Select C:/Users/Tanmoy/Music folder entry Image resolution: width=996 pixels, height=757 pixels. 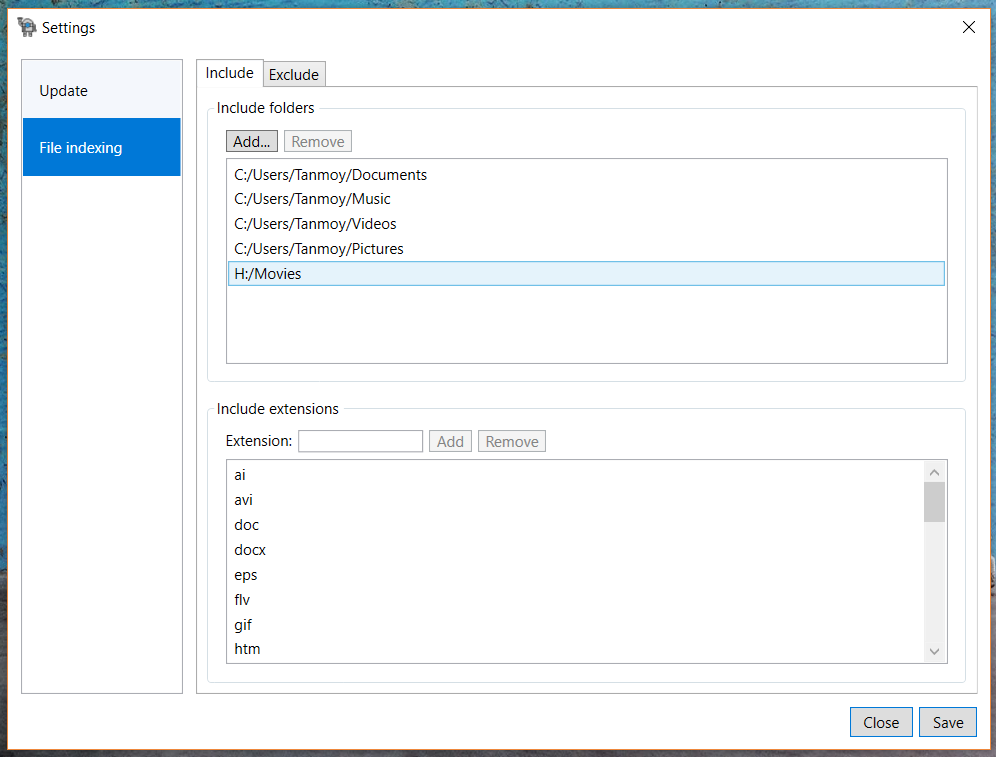pos(586,199)
